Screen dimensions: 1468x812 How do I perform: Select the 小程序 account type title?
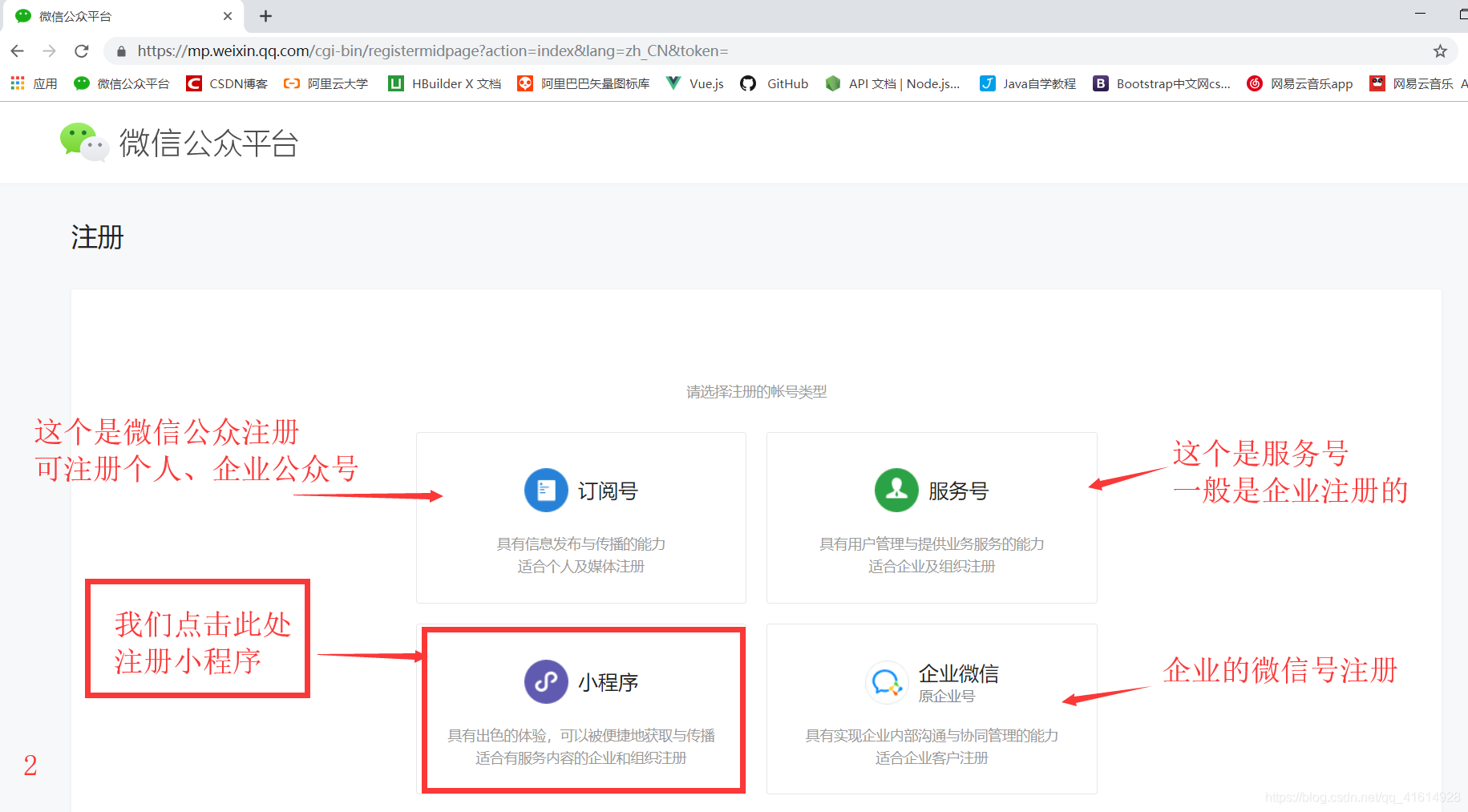pos(608,682)
